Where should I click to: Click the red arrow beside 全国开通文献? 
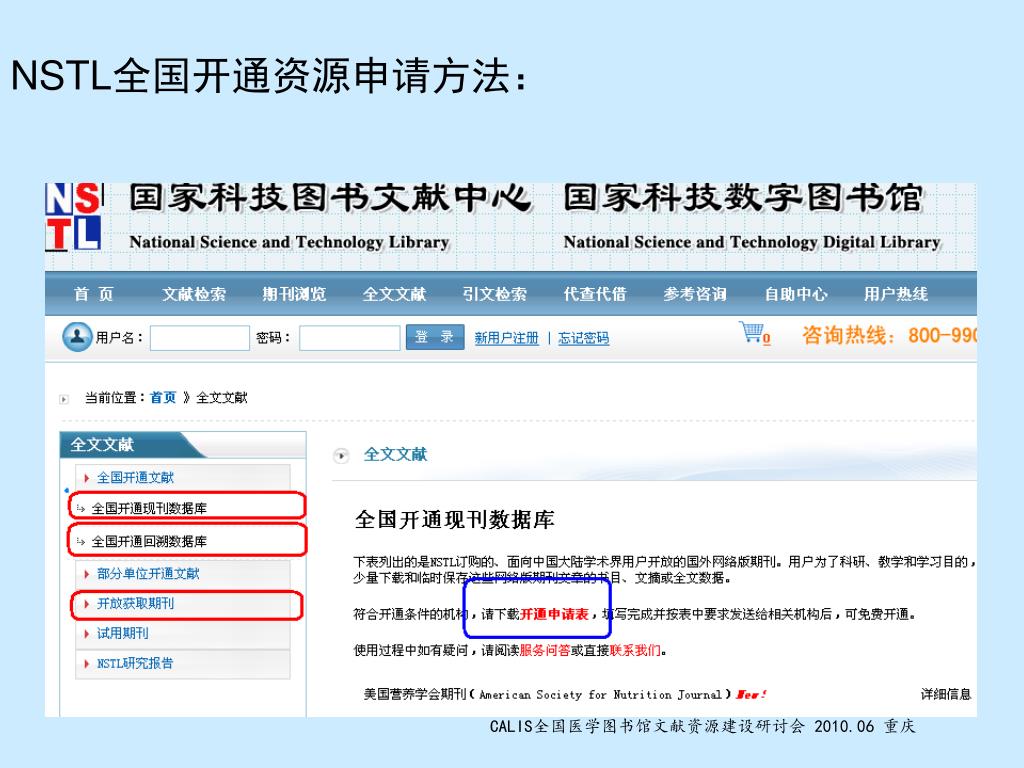click(87, 478)
